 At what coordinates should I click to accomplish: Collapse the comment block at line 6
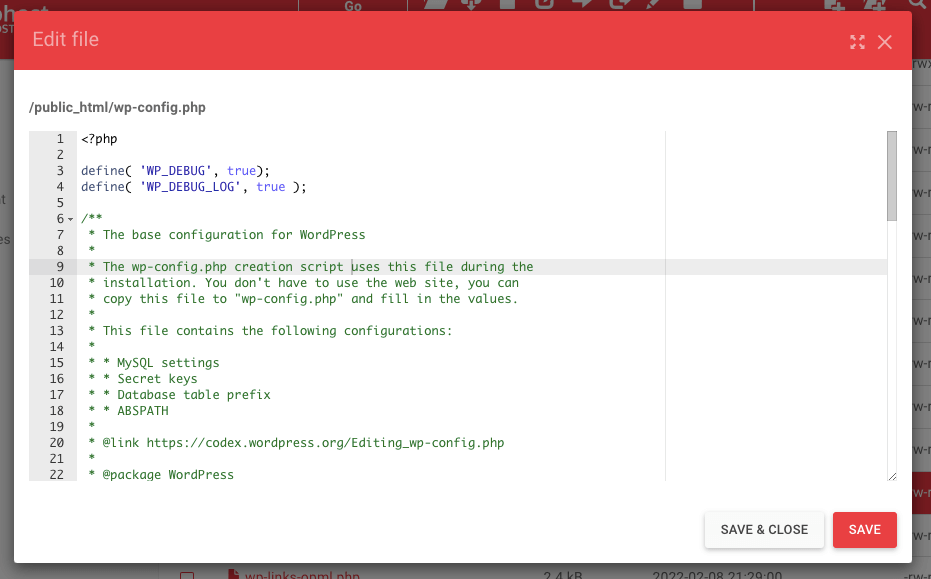pyautogui.click(x=71, y=219)
